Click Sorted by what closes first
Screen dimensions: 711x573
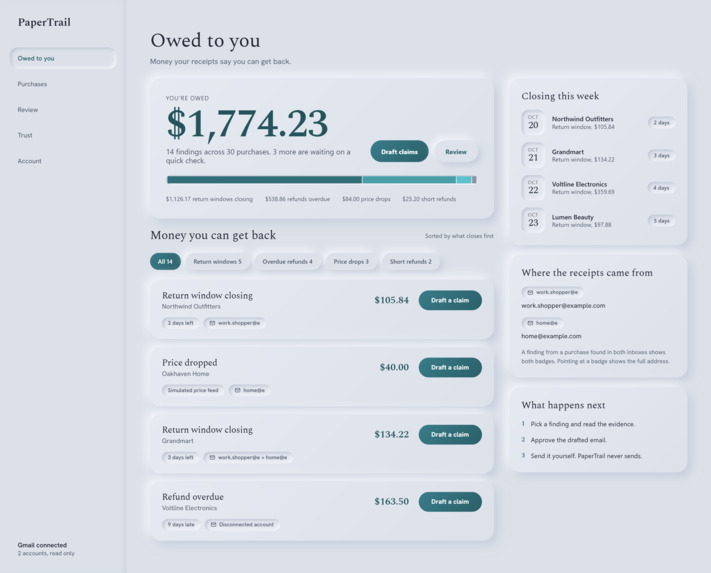[x=459, y=236]
